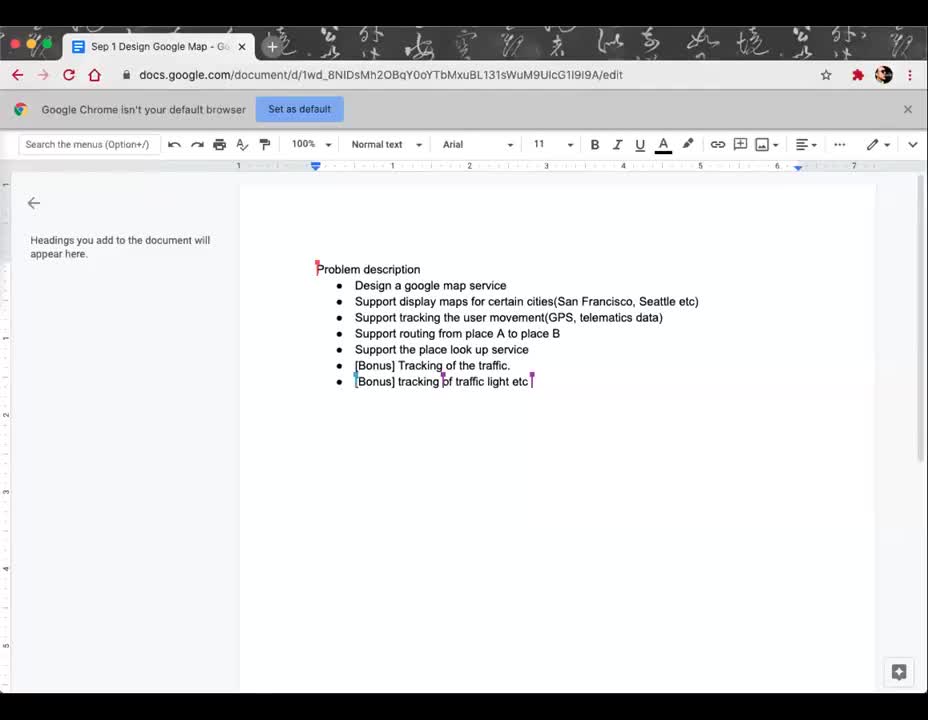Image resolution: width=928 pixels, height=720 pixels.
Task: Click the Search the menus field
Action: click(x=89, y=144)
